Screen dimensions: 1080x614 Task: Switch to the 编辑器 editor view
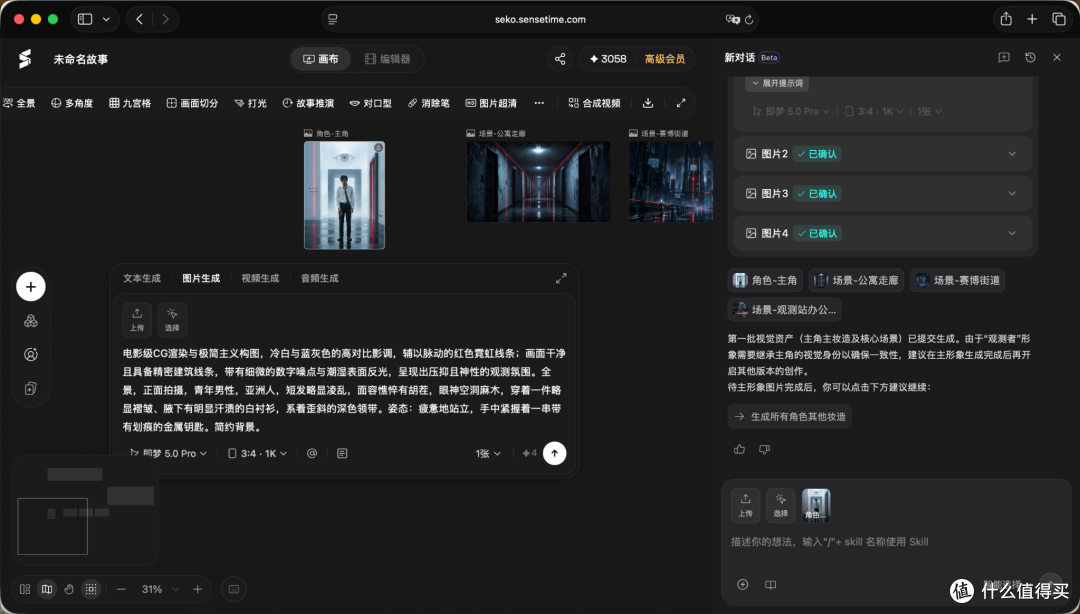(387, 59)
